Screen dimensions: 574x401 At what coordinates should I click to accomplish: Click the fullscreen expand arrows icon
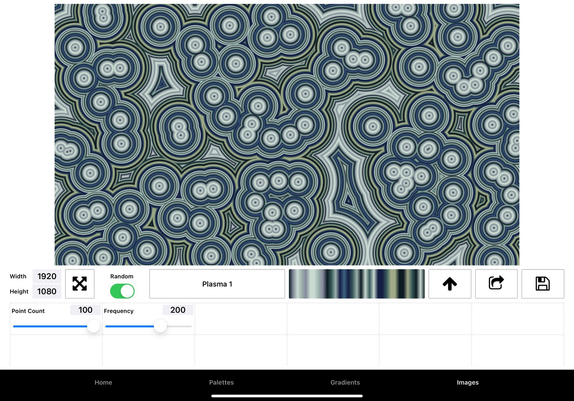[80, 284]
